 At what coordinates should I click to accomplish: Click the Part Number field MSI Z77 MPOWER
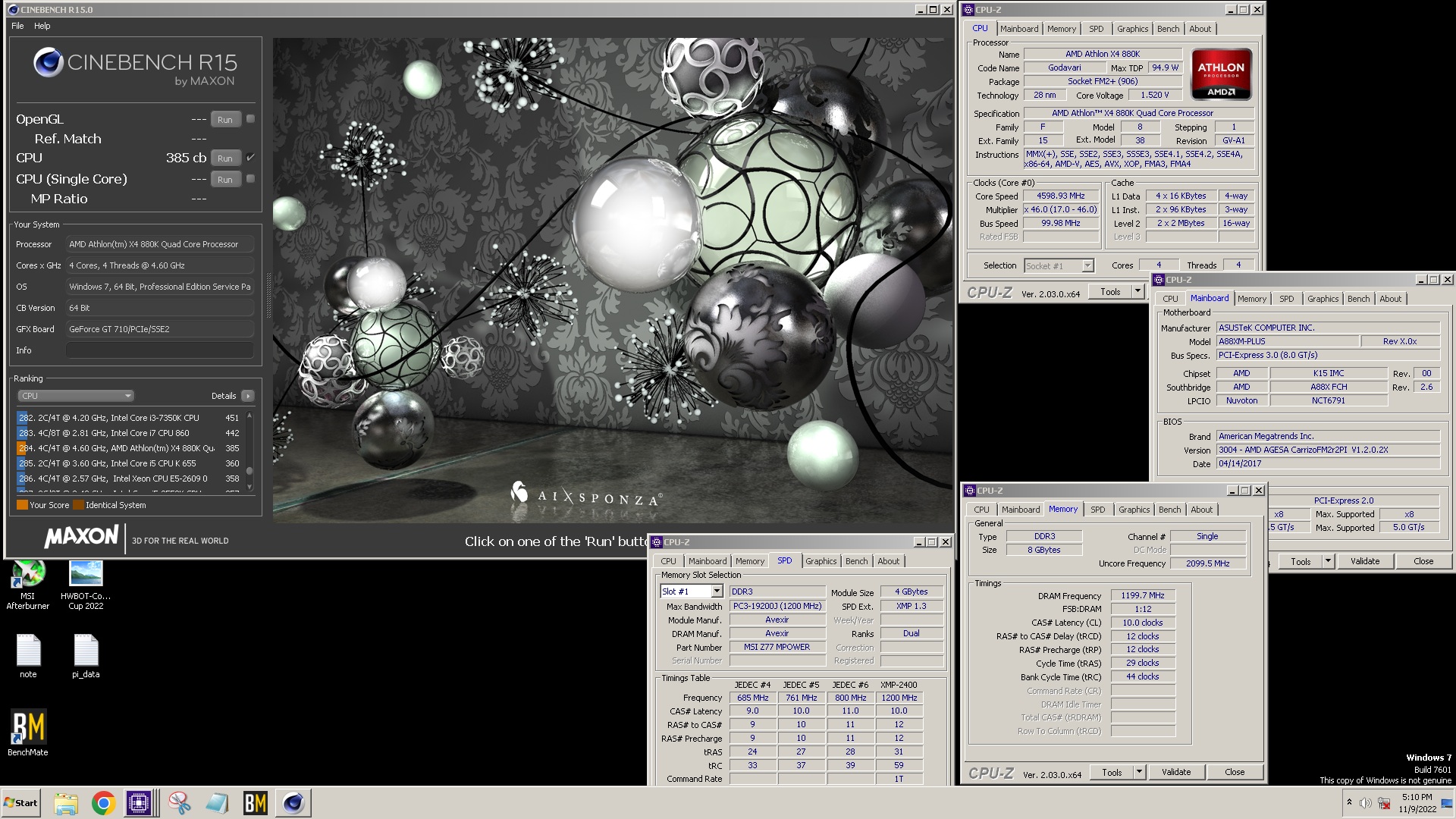(x=777, y=647)
